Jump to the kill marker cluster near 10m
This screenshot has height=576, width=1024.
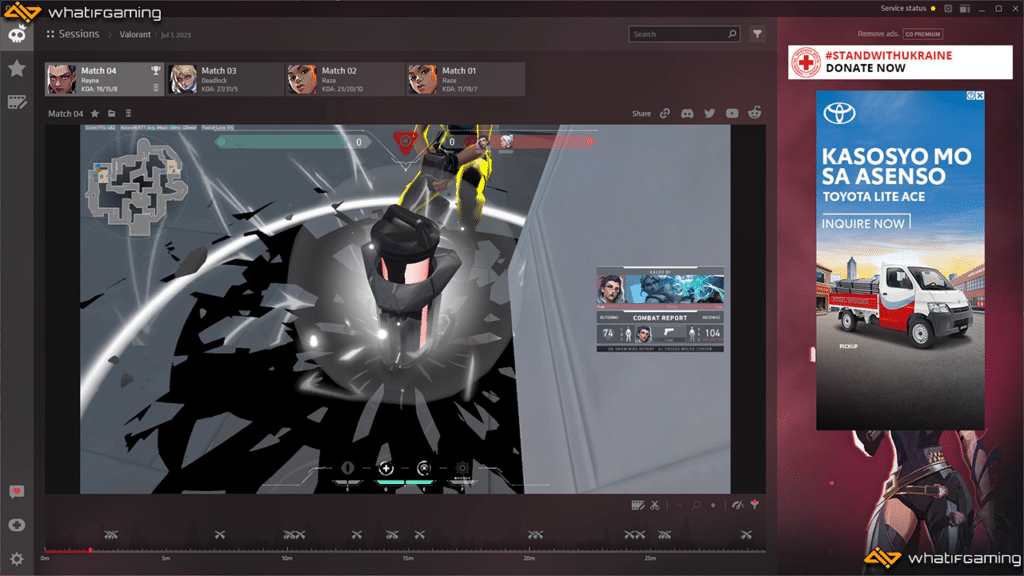click(x=295, y=535)
